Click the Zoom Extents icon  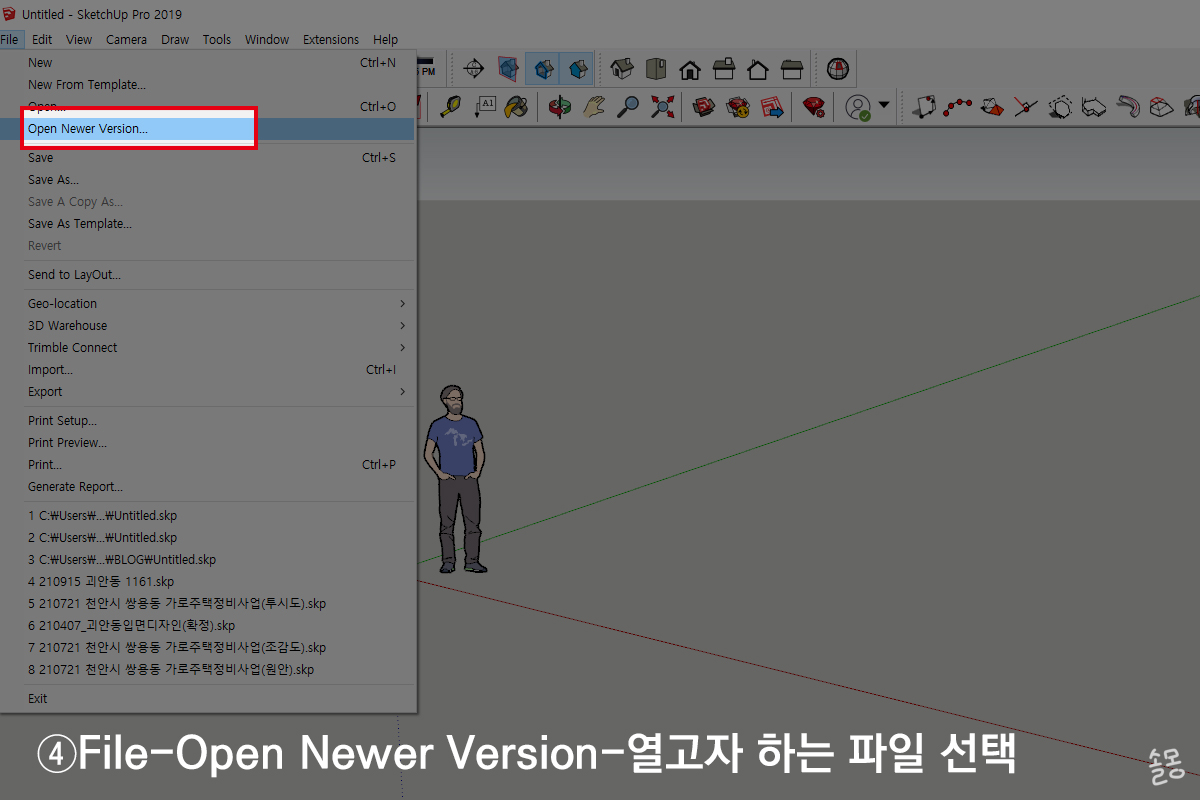(662, 106)
